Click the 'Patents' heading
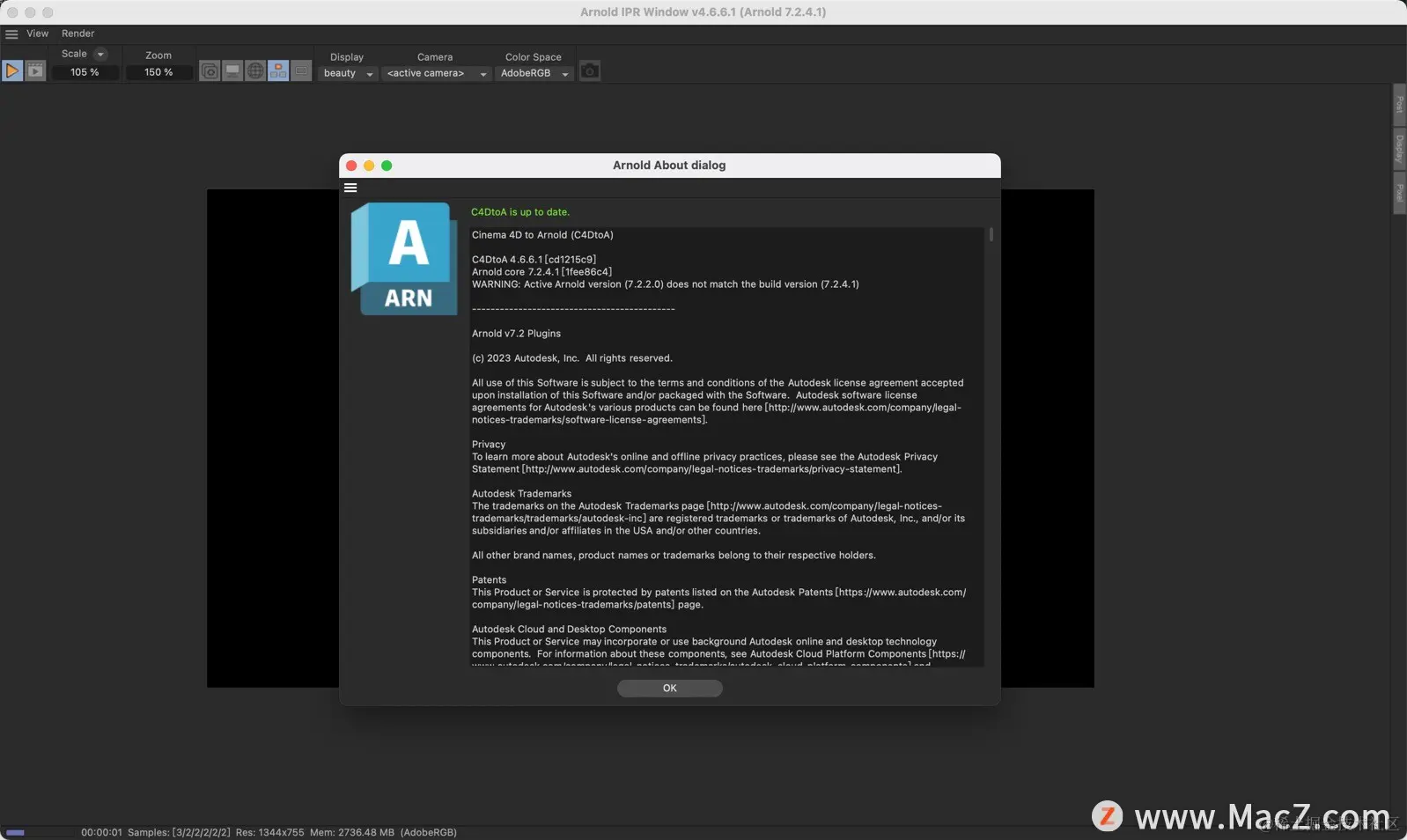Viewport: 1407px width, 840px height. 489,580
